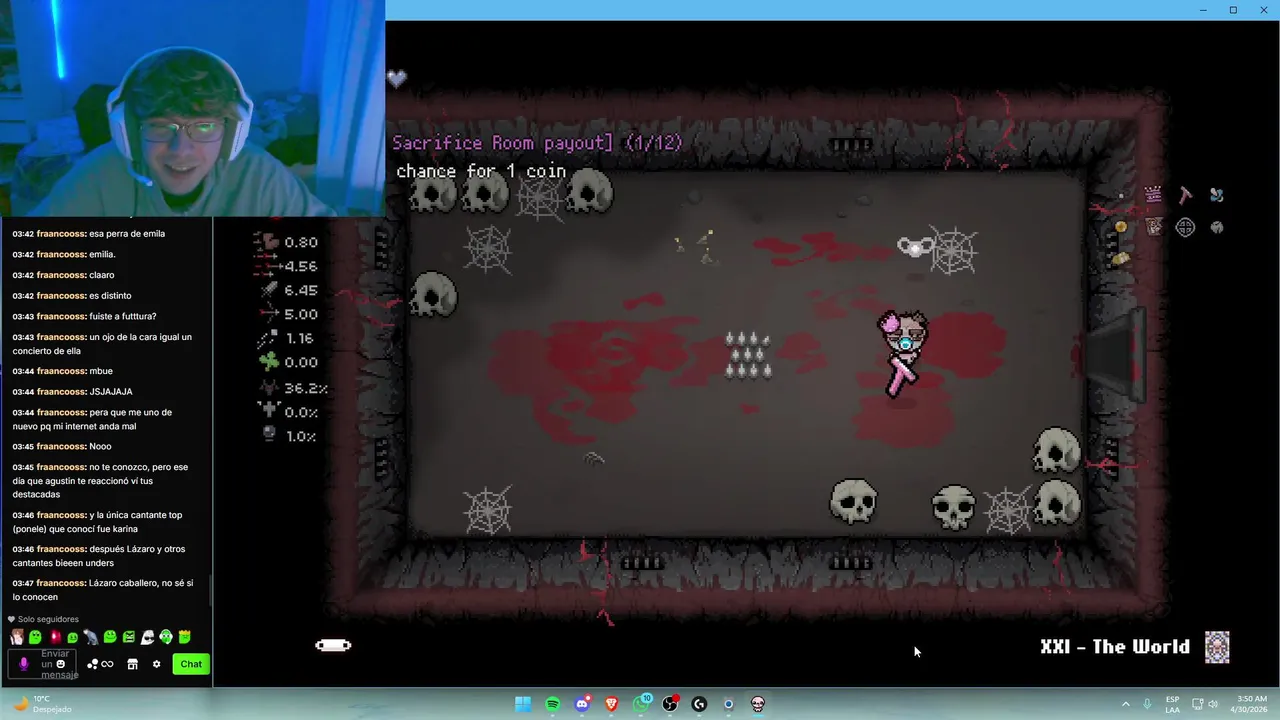Click the luck clover stat value 0.00
Image resolution: width=1280 pixels, height=720 pixels.
click(301, 362)
